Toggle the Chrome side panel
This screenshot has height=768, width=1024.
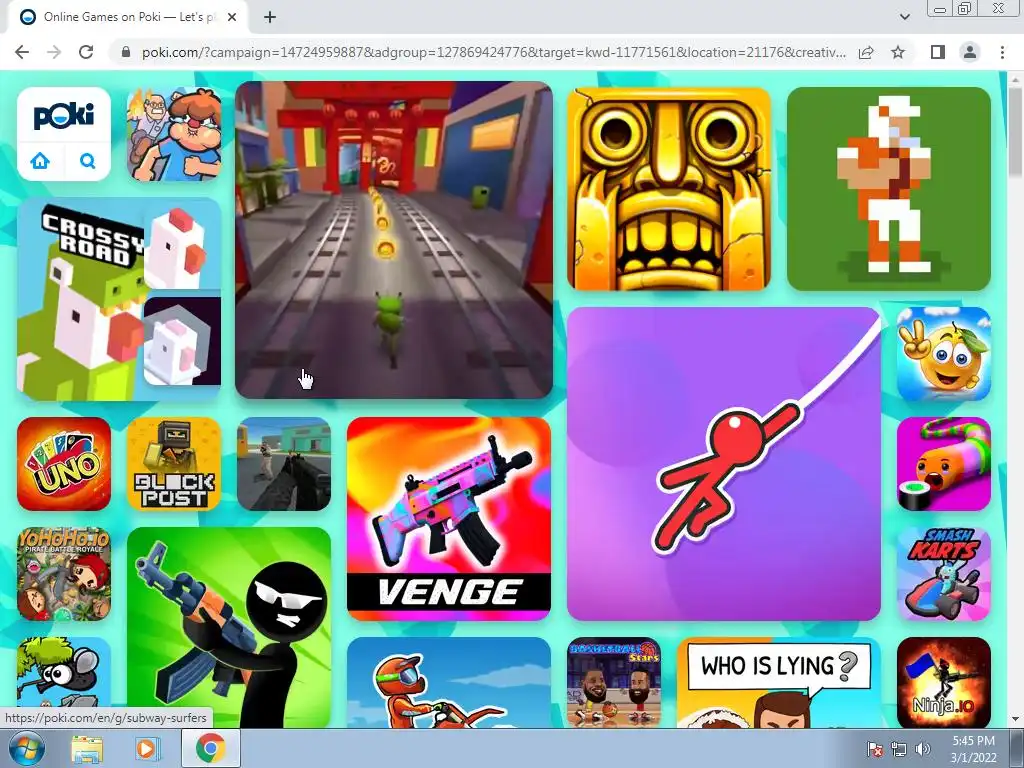tap(938, 52)
